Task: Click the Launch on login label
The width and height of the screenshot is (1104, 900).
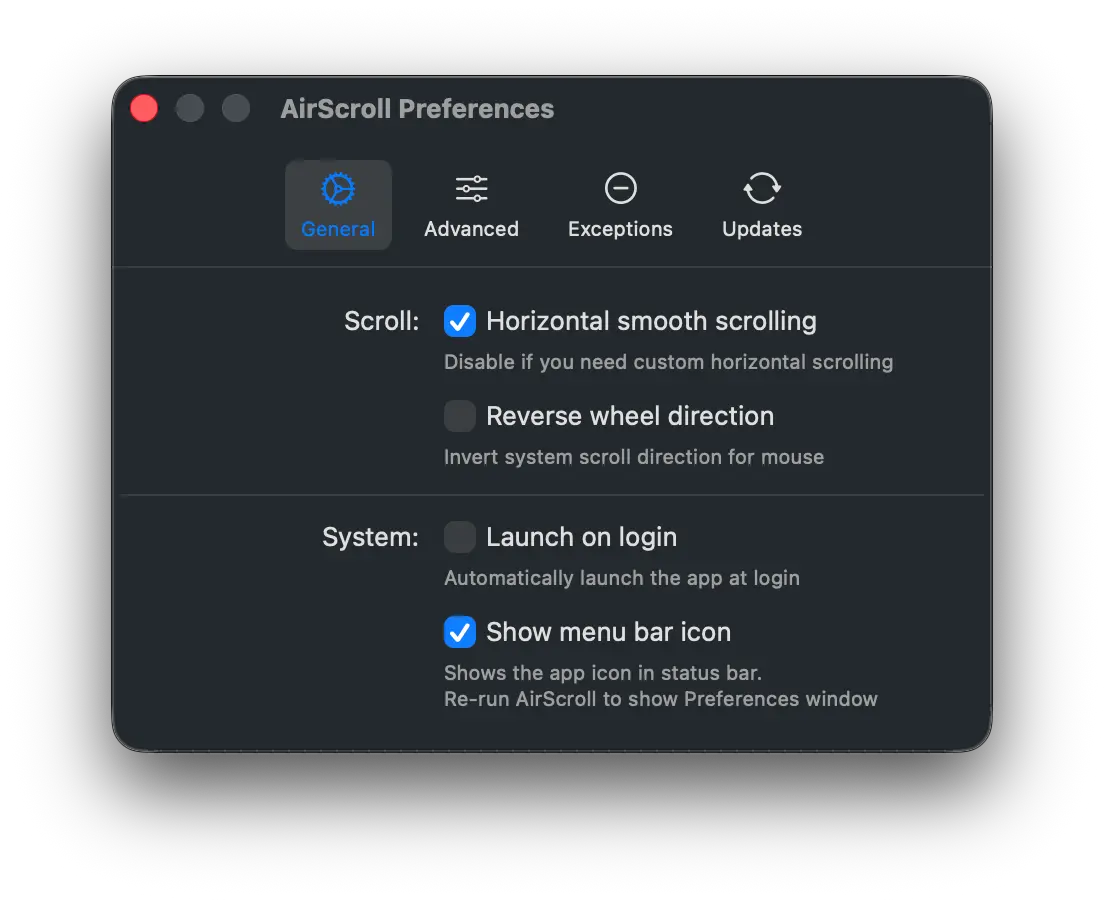Action: (x=581, y=537)
